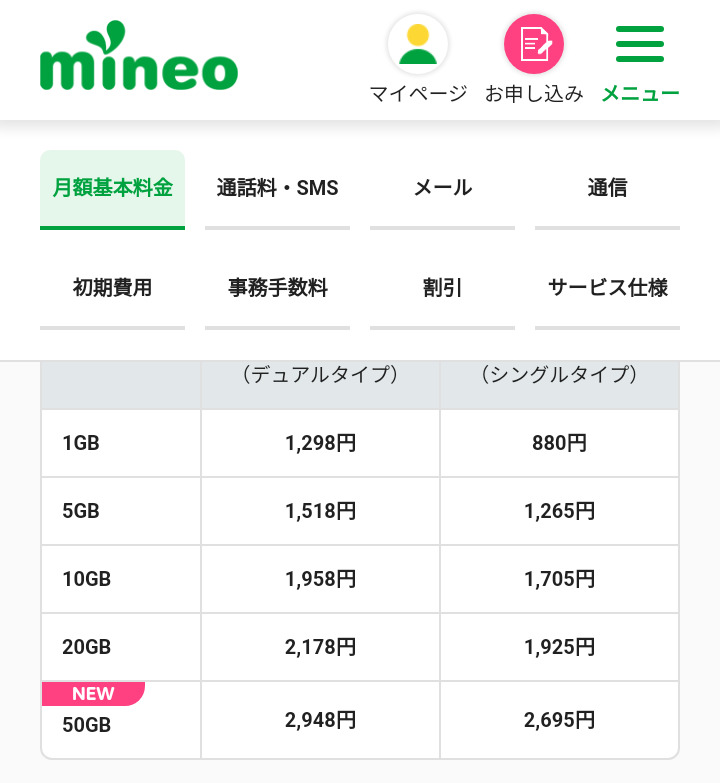Open the green hamburger メニュー icon
Viewport: 720px width, 783px height.
pos(640,45)
